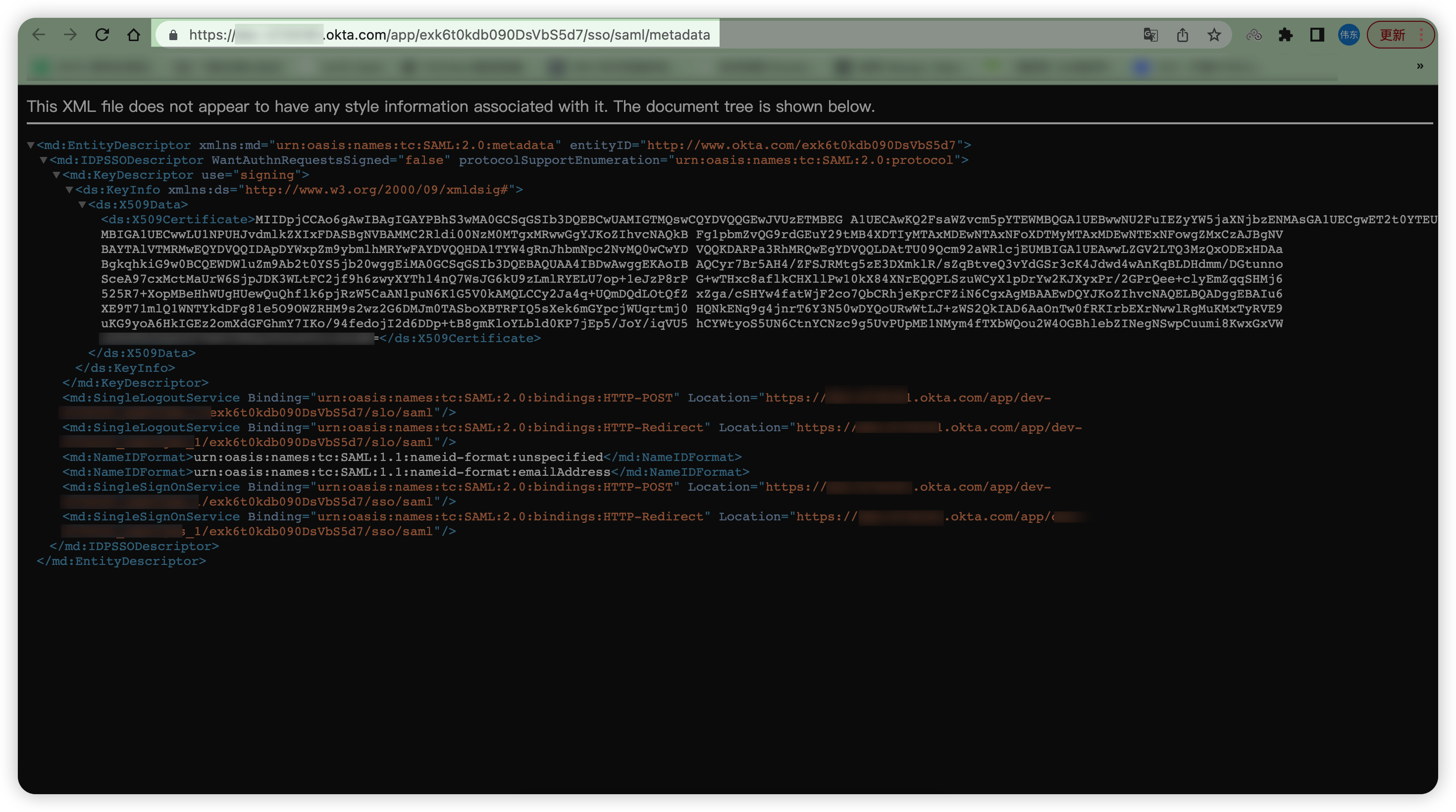Go to the browser home page
The width and height of the screenshot is (1456, 812).
(x=133, y=35)
